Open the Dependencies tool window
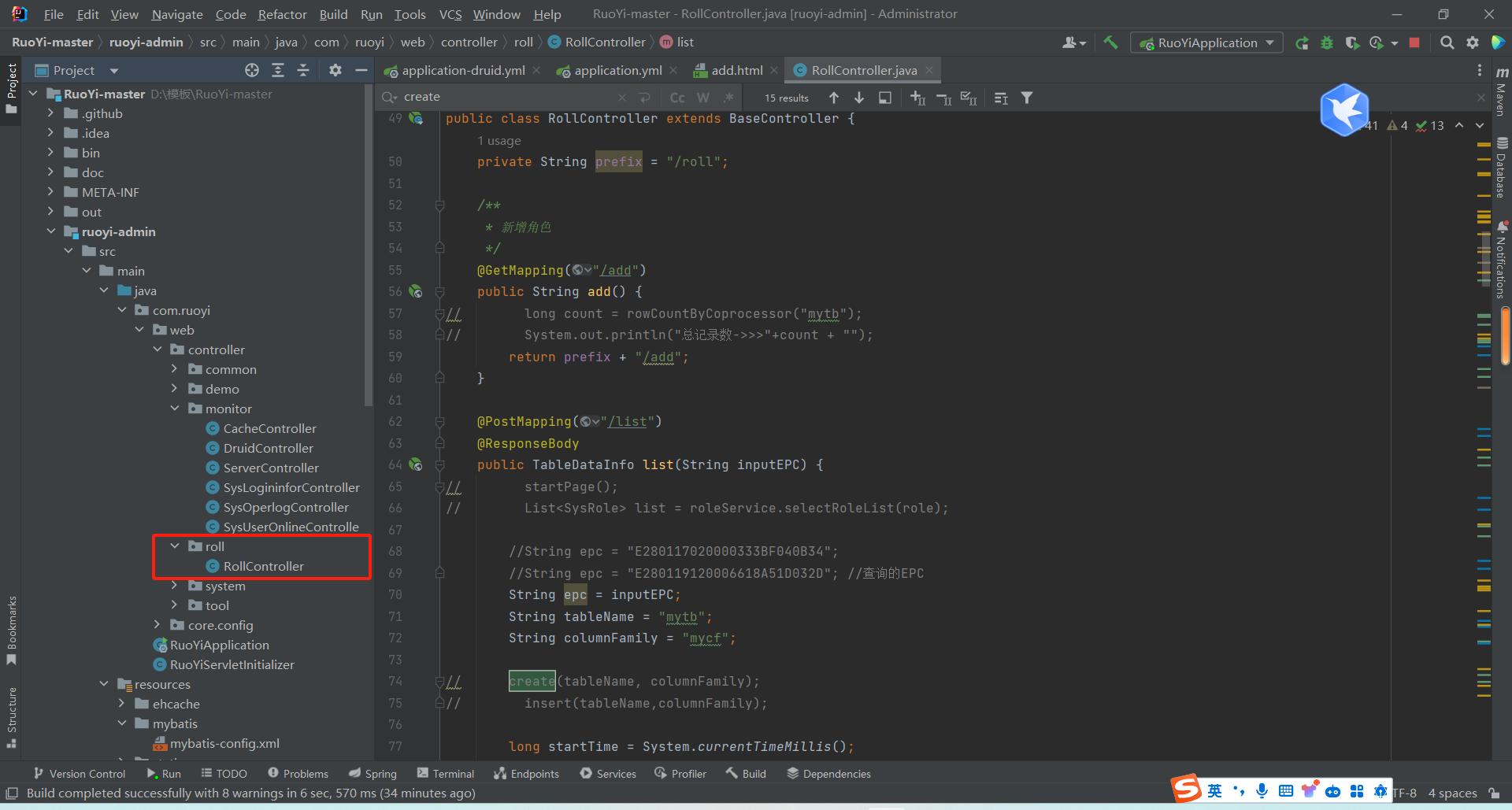The width and height of the screenshot is (1512, 810). 828,774
